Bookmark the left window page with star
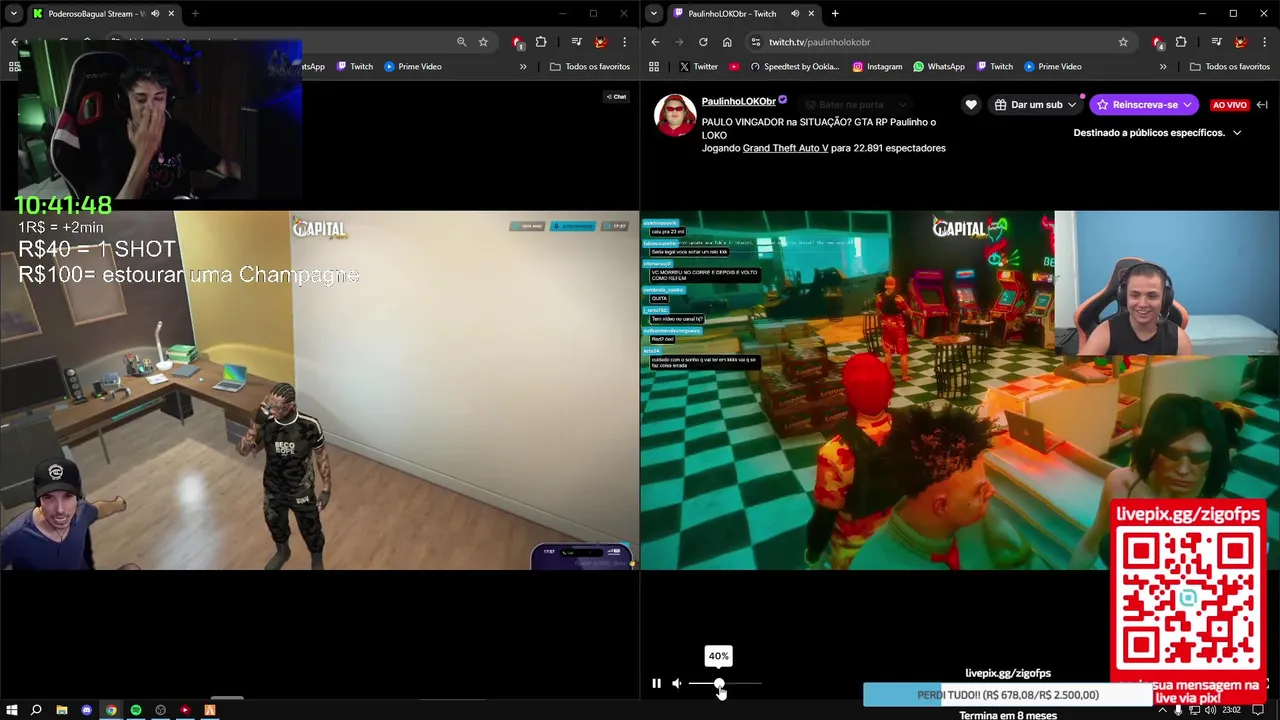The image size is (1280, 720). (483, 42)
